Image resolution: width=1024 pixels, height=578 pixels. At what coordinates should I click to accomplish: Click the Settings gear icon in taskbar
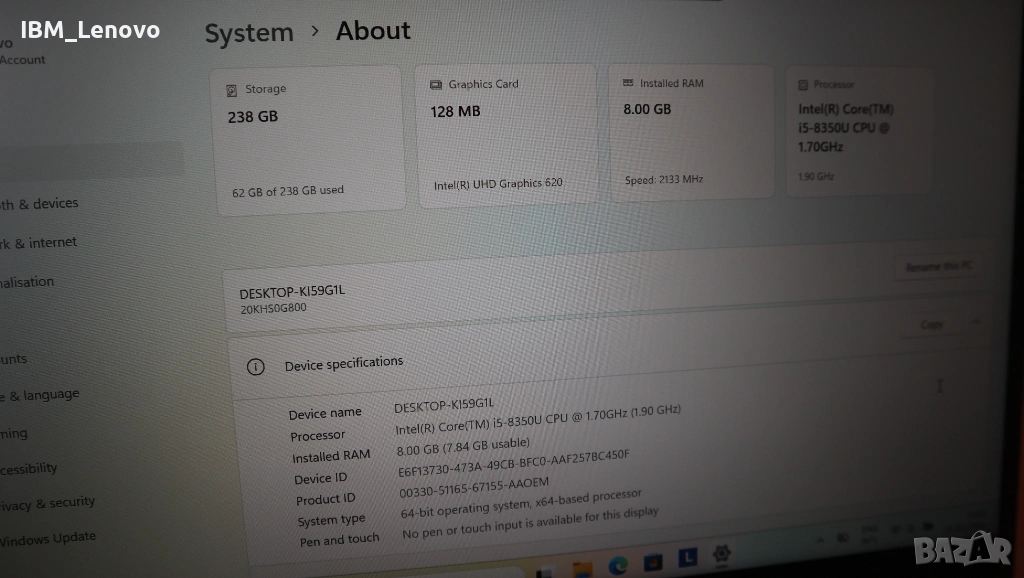tap(721, 553)
